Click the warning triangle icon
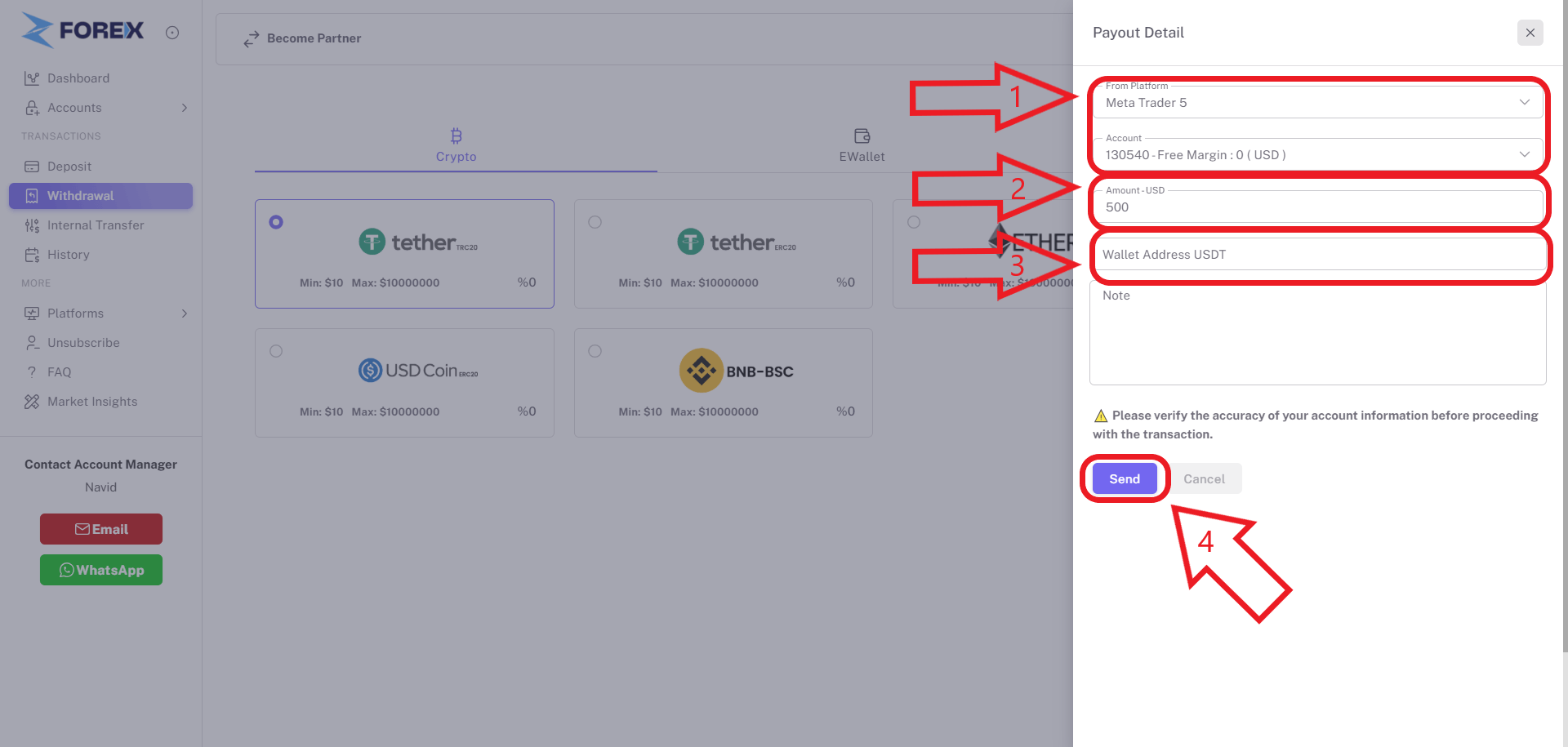Screen dimensions: 1568x747 coord(1100,416)
